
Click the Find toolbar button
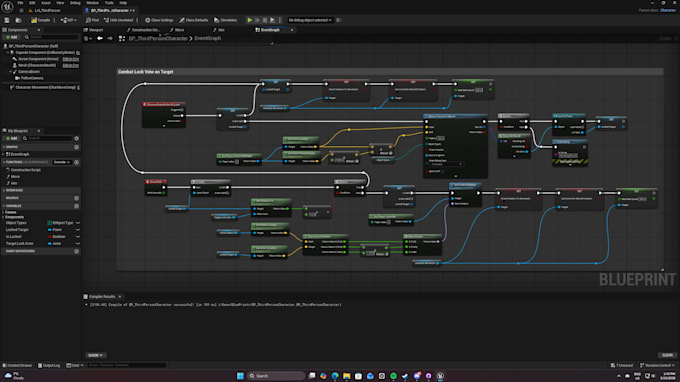[92, 20]
